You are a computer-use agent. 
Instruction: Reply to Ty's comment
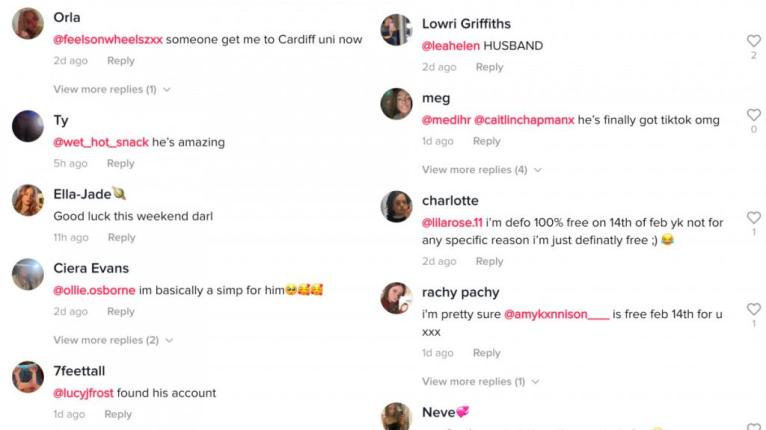[120, 163]
